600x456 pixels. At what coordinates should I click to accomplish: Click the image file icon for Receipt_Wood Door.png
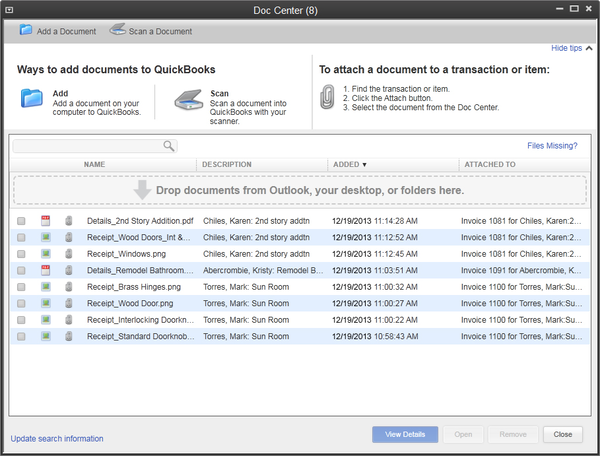(46, 303)
